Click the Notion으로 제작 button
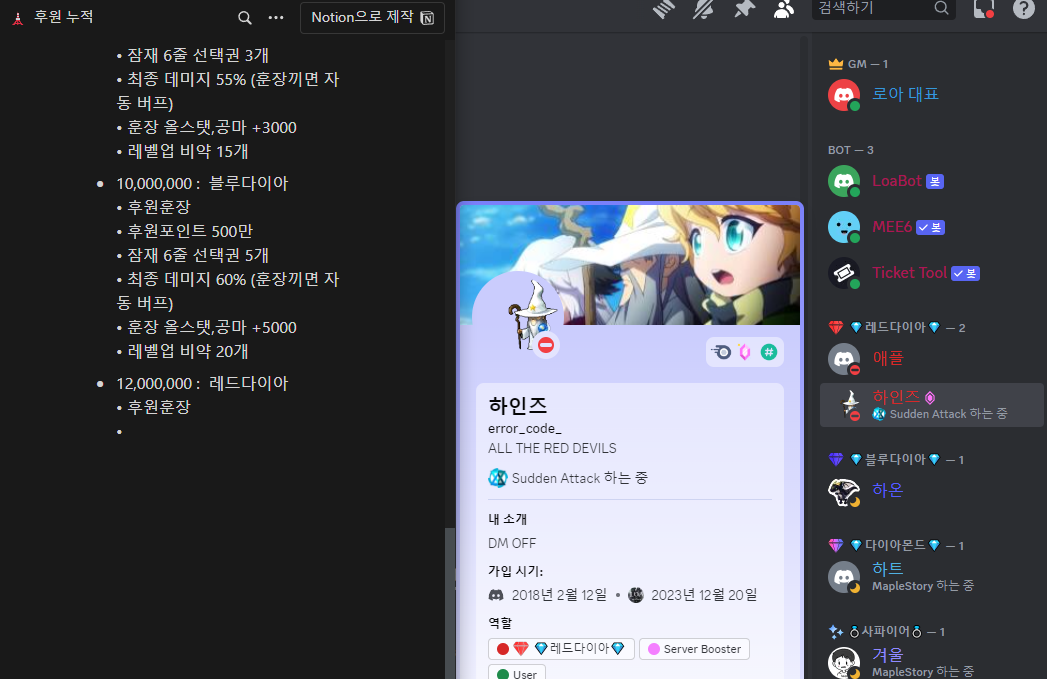 pos(372,18)
